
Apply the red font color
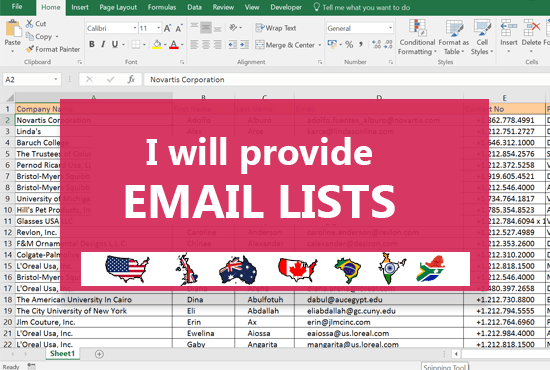(x=174, y=45)
